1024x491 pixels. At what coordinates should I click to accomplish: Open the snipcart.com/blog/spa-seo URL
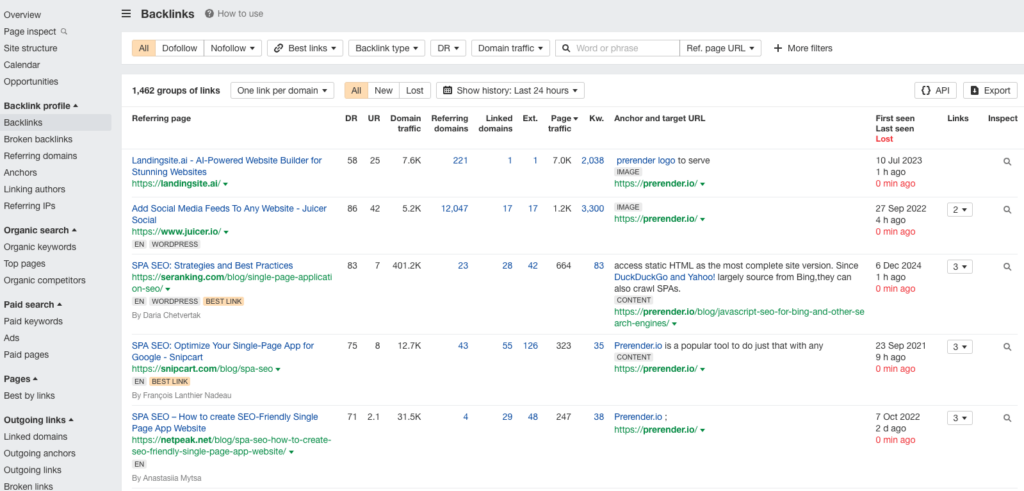point(202,369)
